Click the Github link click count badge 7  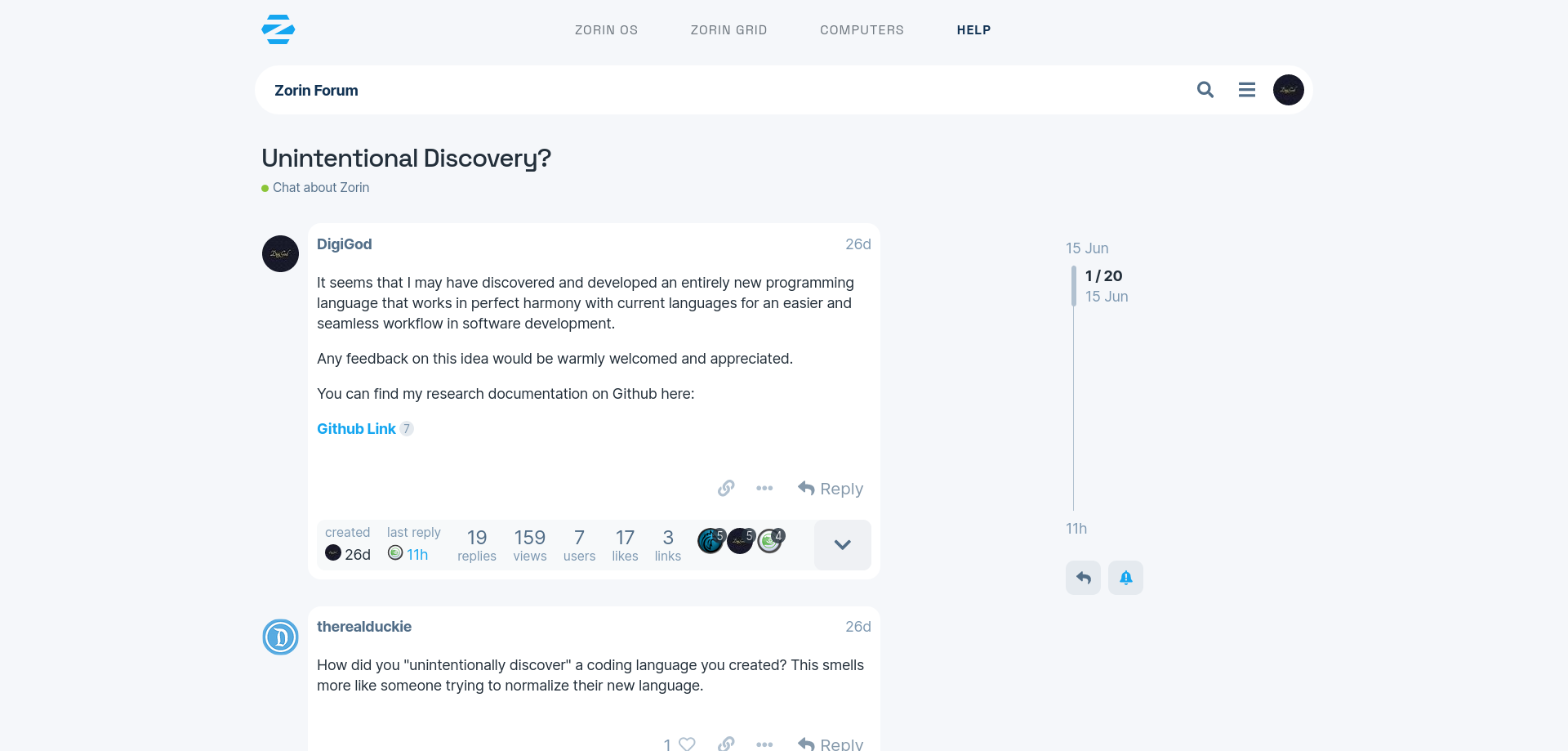coord(407,429)
